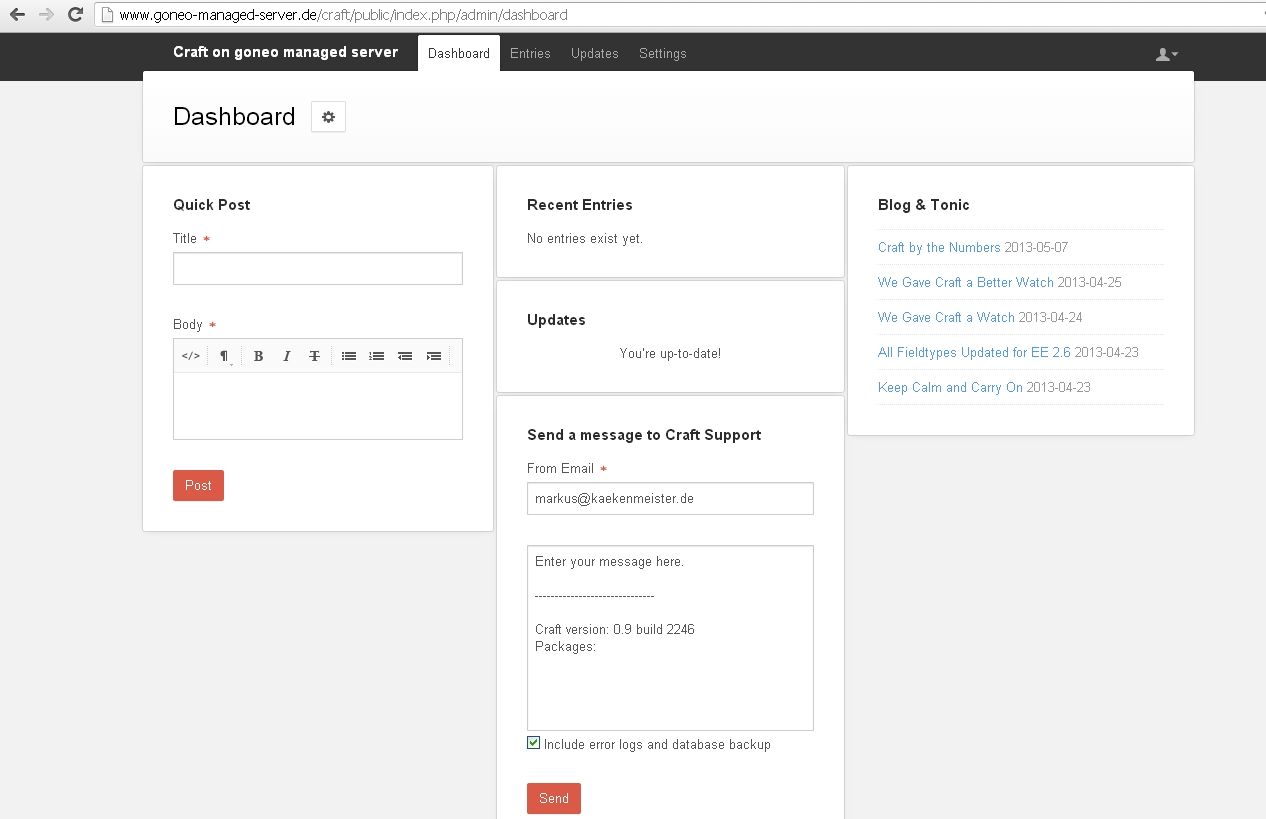Click into the Body text area
This screenshot has height=819, width=1266.
coord(318,405)
